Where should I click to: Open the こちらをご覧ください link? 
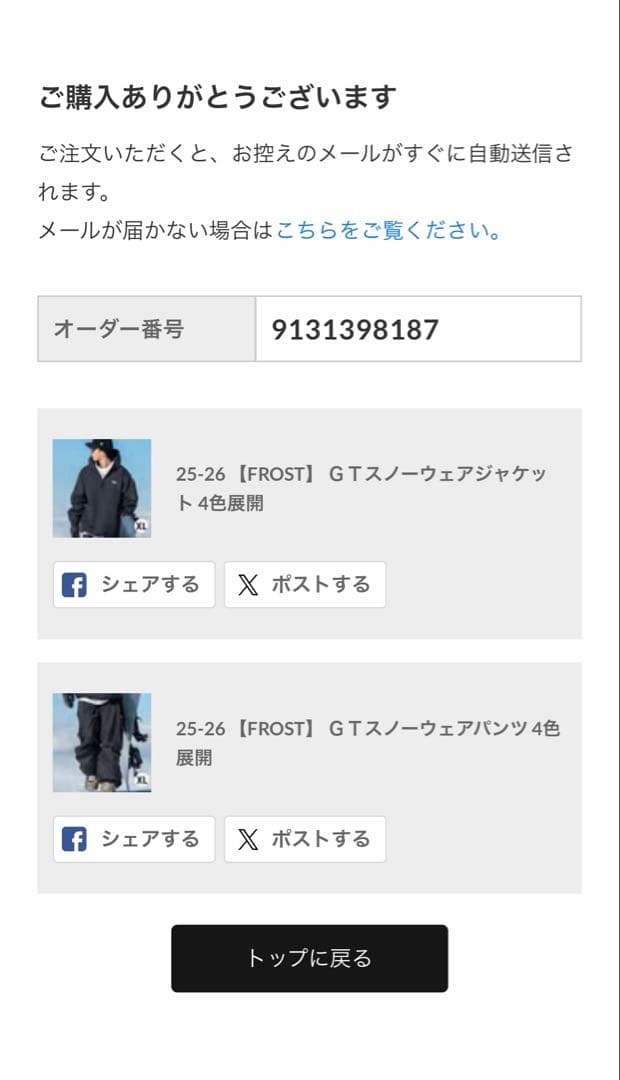tap(389, 231)
